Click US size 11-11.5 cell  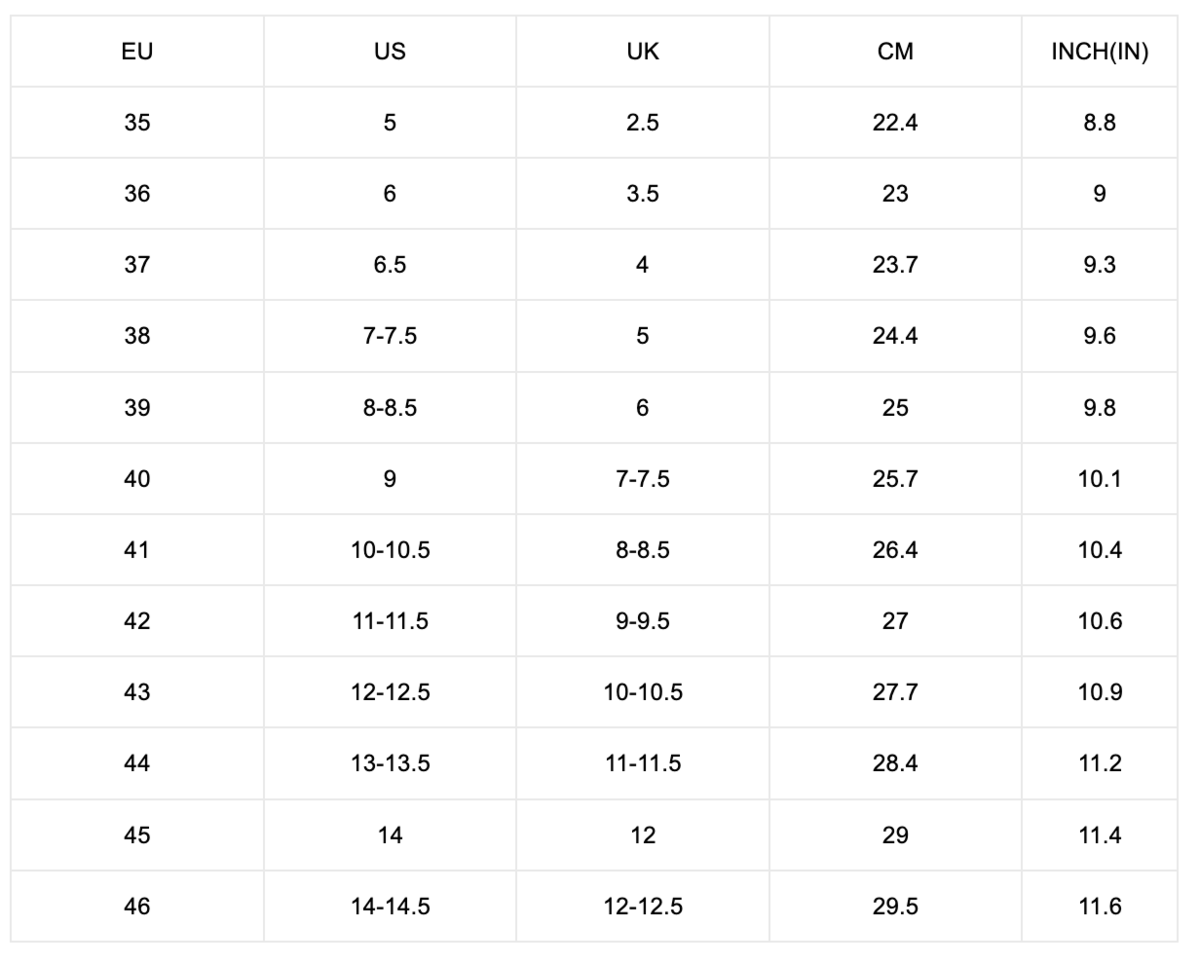coord(390,621)
